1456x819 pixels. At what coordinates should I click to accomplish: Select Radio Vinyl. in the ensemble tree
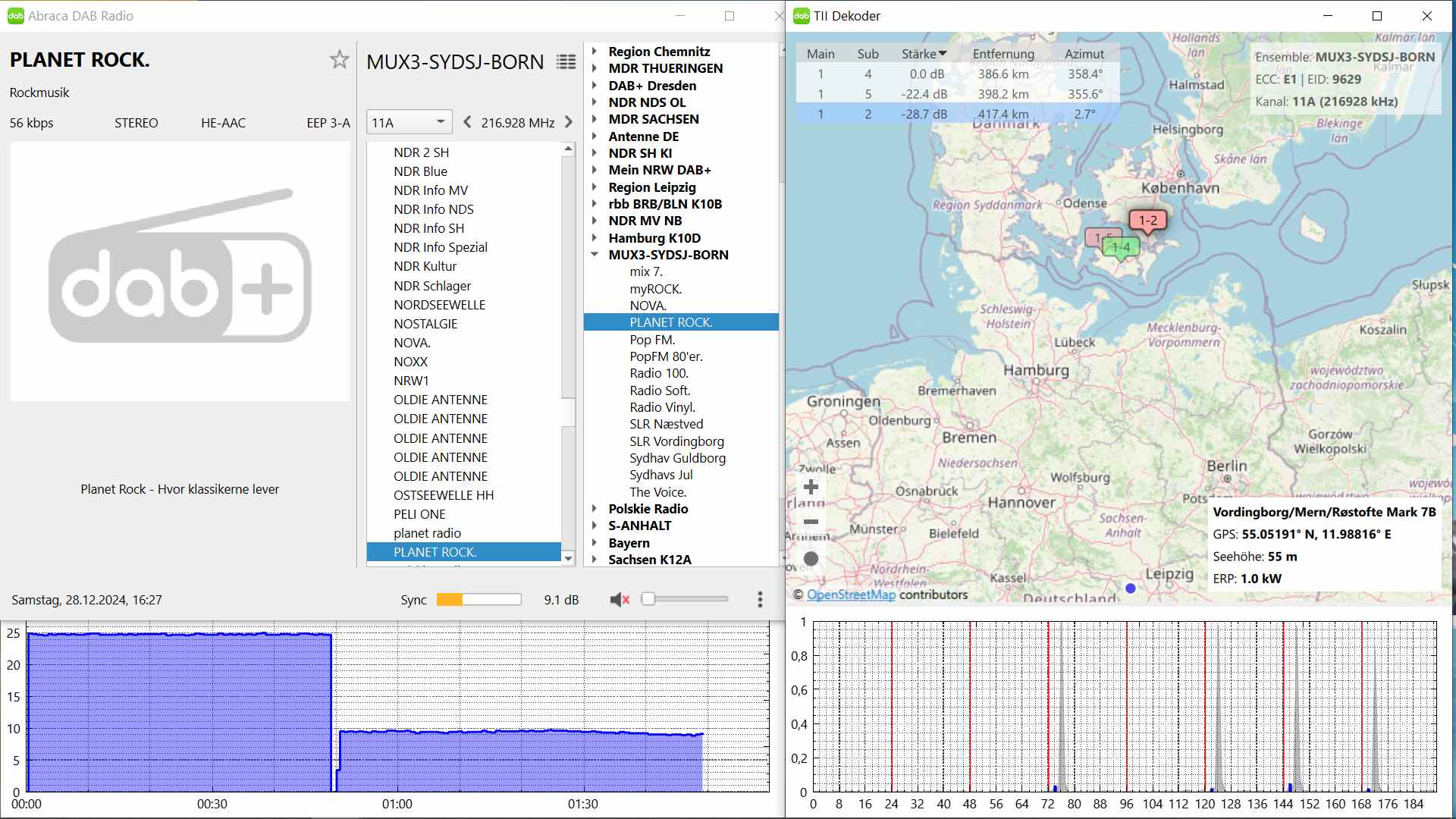(x=662, y=407)
